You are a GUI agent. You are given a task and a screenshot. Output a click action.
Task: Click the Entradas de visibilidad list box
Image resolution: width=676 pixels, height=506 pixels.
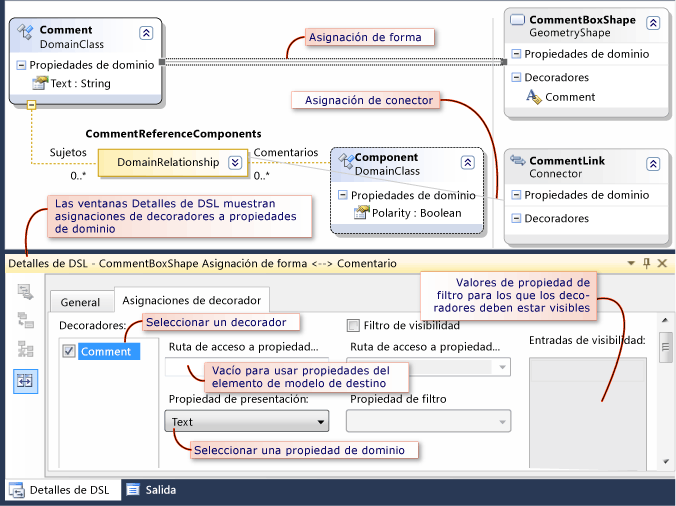[588, 412]
